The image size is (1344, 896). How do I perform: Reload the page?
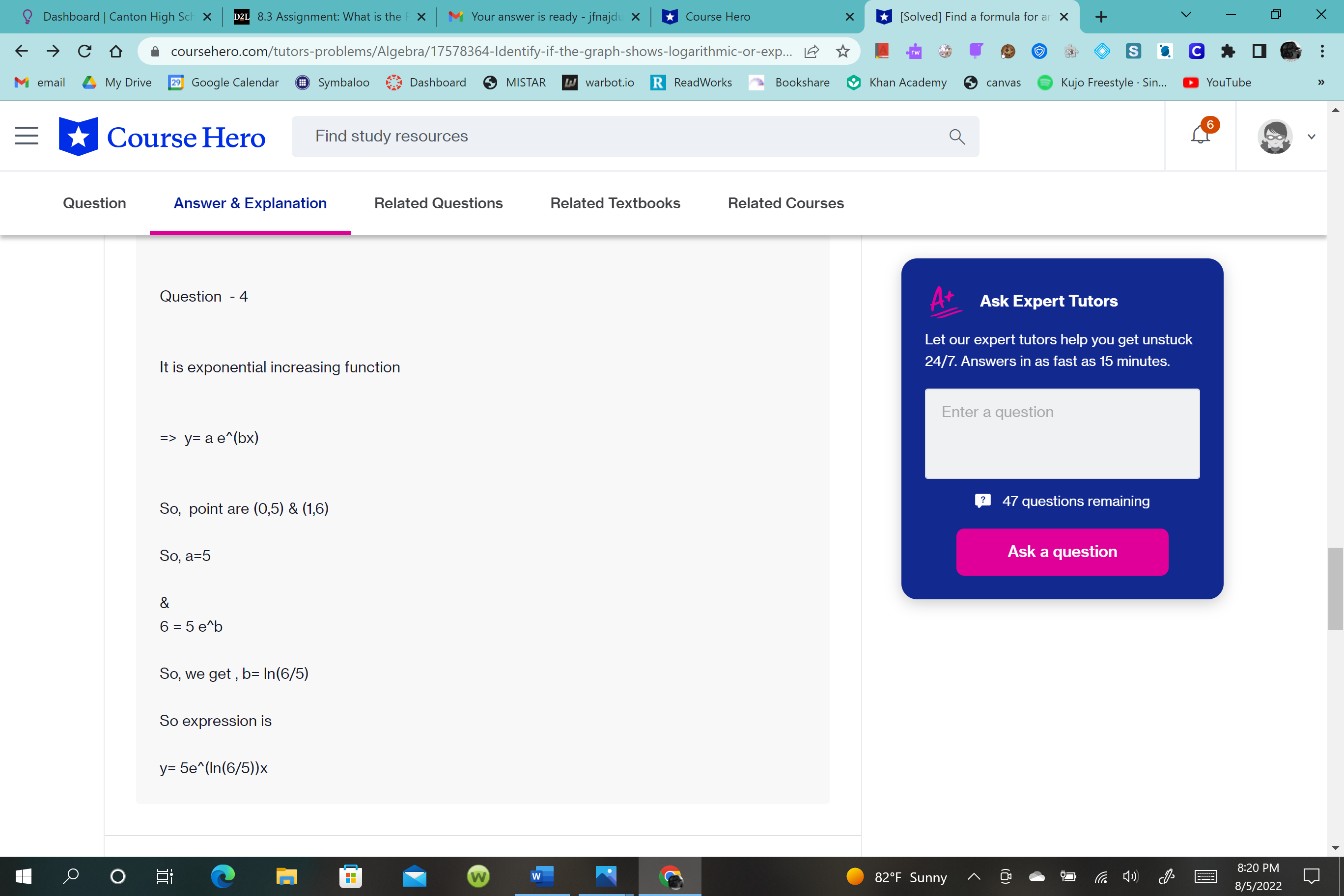click(x=84, y=52)
